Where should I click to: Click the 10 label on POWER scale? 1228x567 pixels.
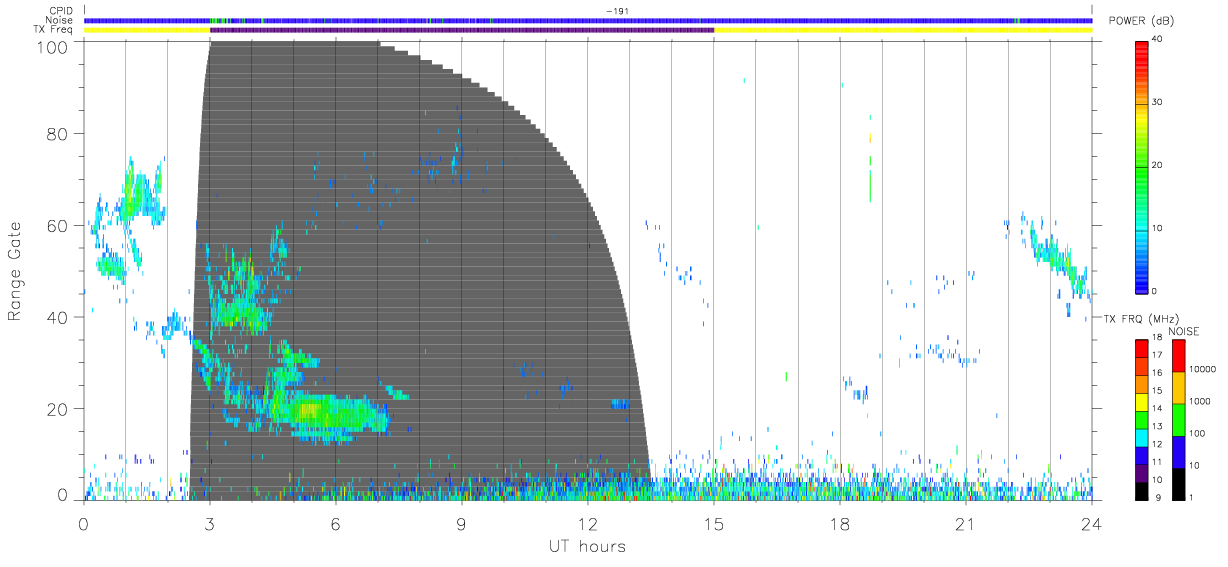1158,228
